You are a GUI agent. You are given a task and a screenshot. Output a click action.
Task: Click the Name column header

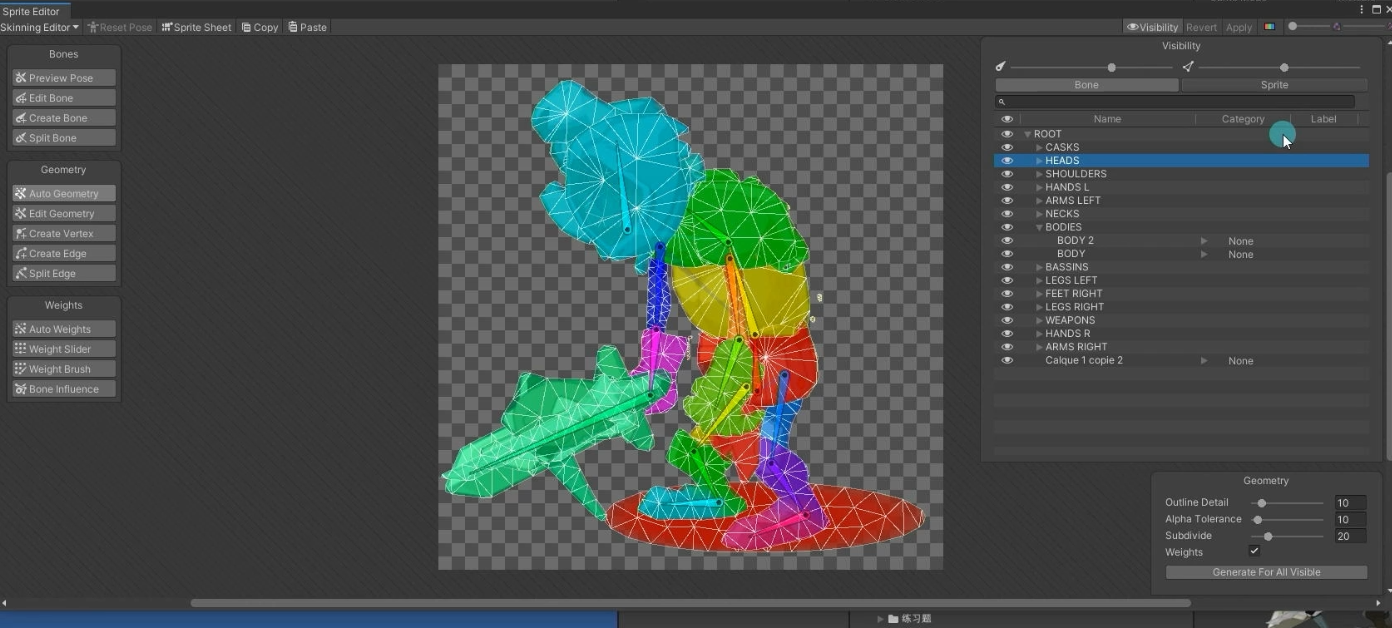pyautogui.click(x=1107, y=119)
